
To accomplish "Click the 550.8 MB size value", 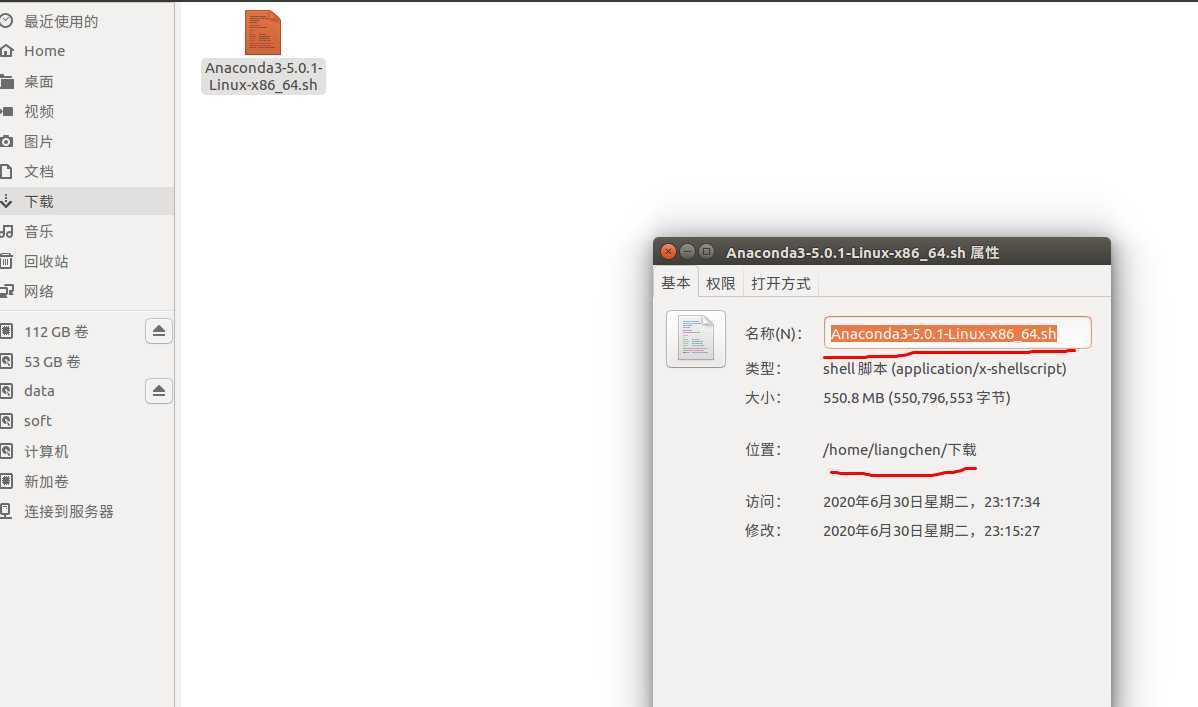I will pos(917,397).
